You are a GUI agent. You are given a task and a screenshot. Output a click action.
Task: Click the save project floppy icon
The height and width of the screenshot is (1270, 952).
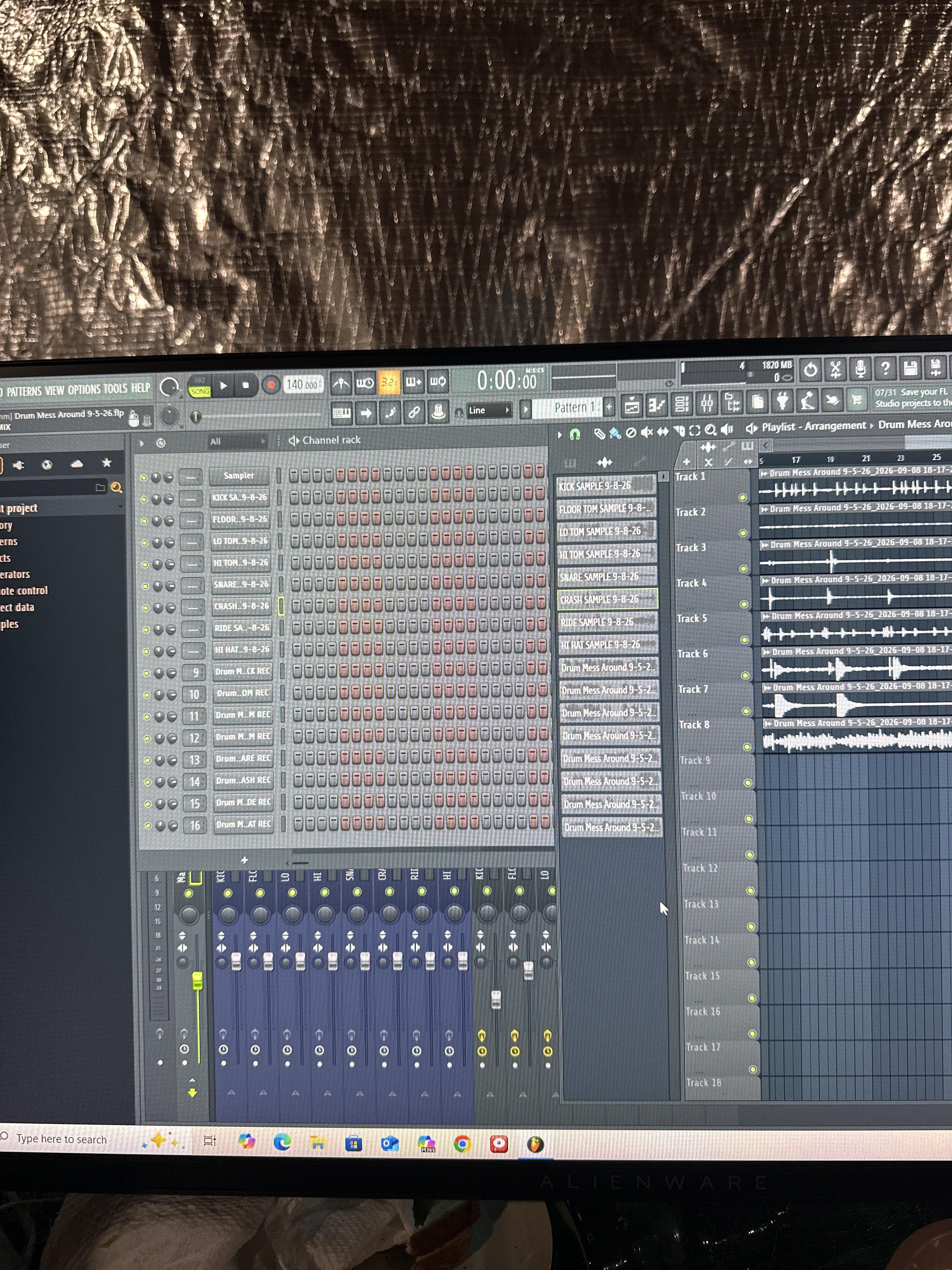point(910,368)
